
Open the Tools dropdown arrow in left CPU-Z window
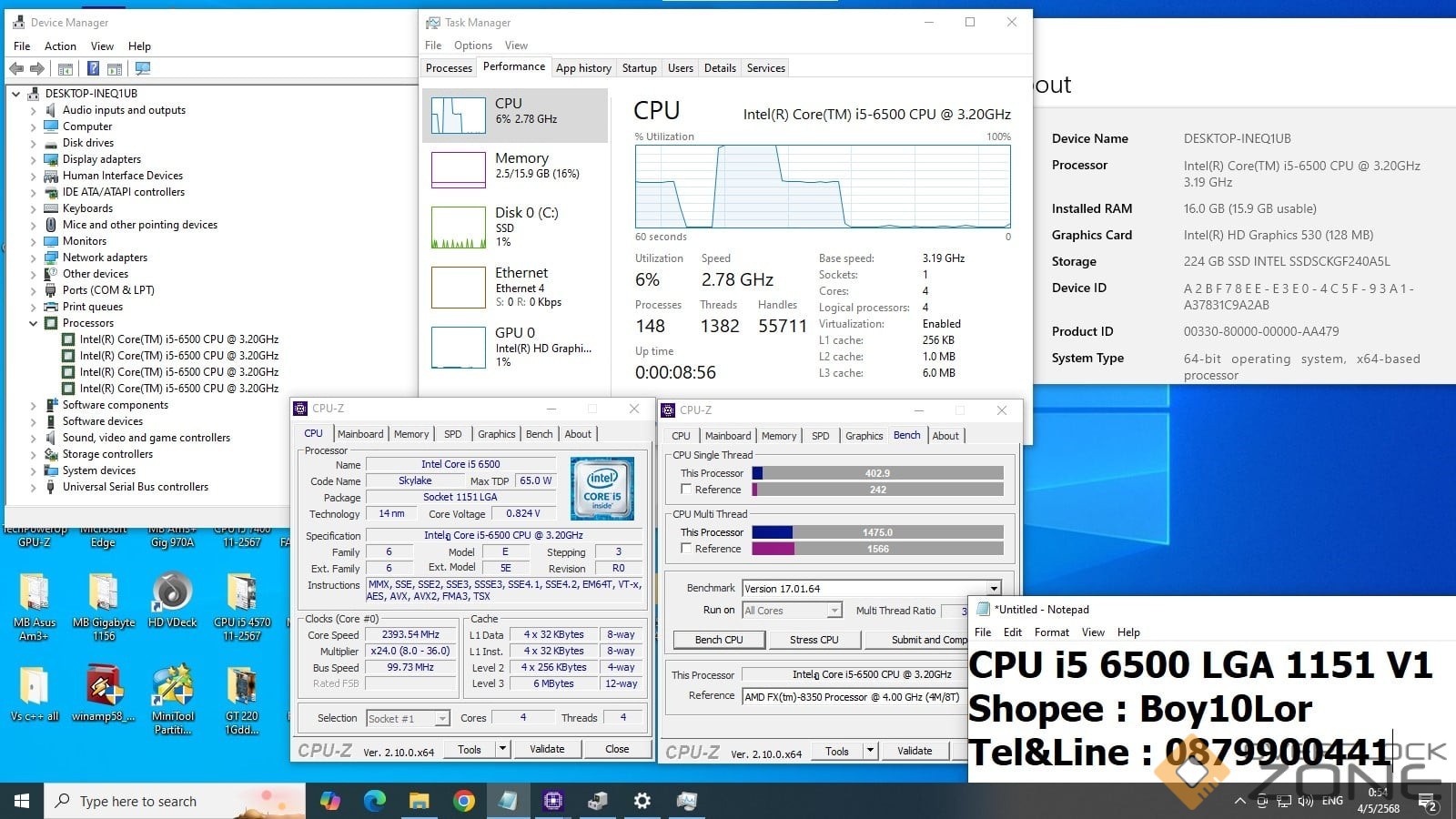click(x=502, y=749)
